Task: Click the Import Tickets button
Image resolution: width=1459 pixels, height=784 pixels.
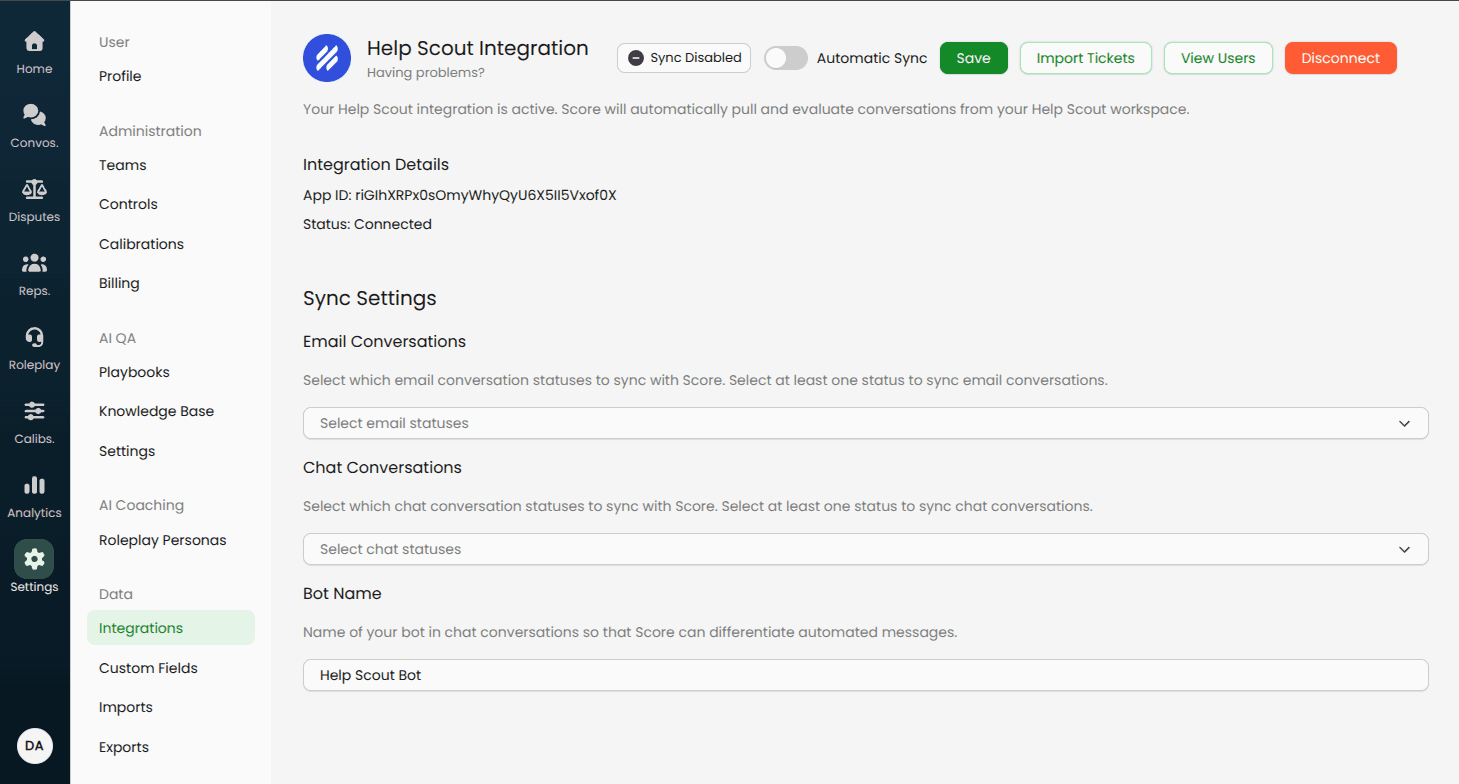Action: point(1085,58)
